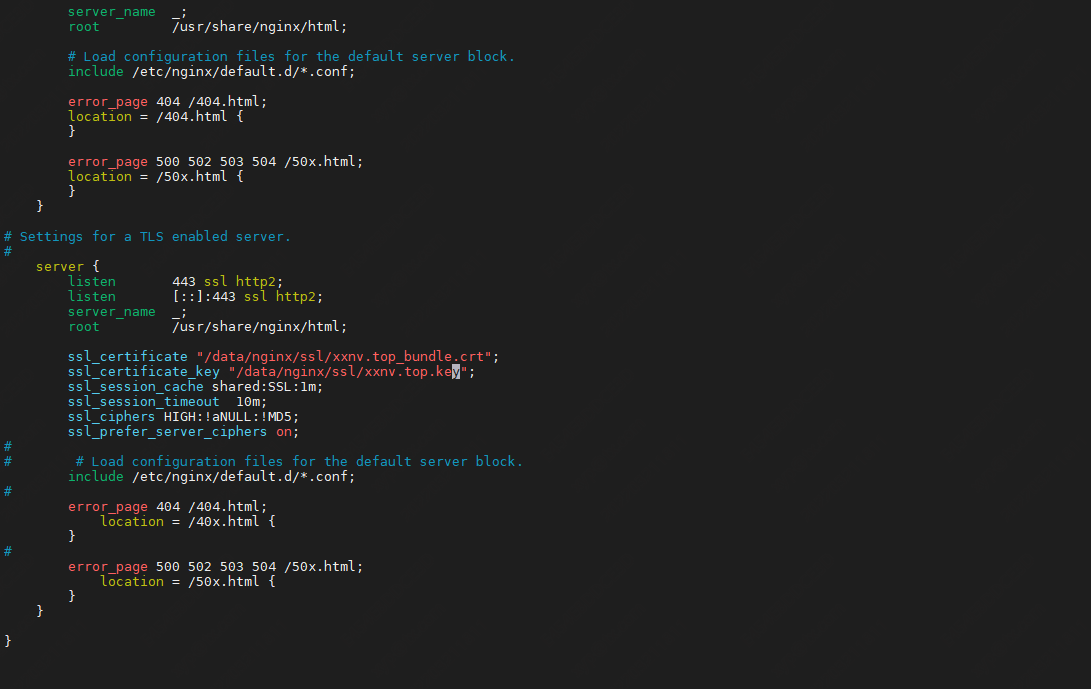Click the ssl_ciphers HIGH:!aNULL:!MD5 value
The image size is (1091, 689).
pyautogui.click(x=228, y=416)
